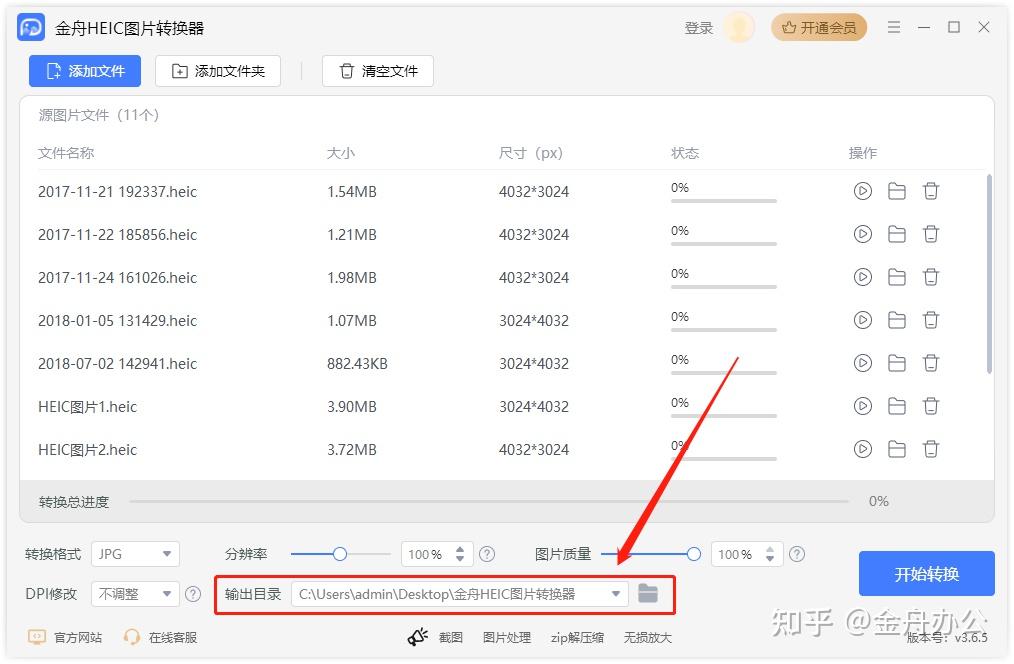Delete 2017-11-24 161026.heic with trash icon
This screenshot has width=1014, height=664.
[931, 277]
